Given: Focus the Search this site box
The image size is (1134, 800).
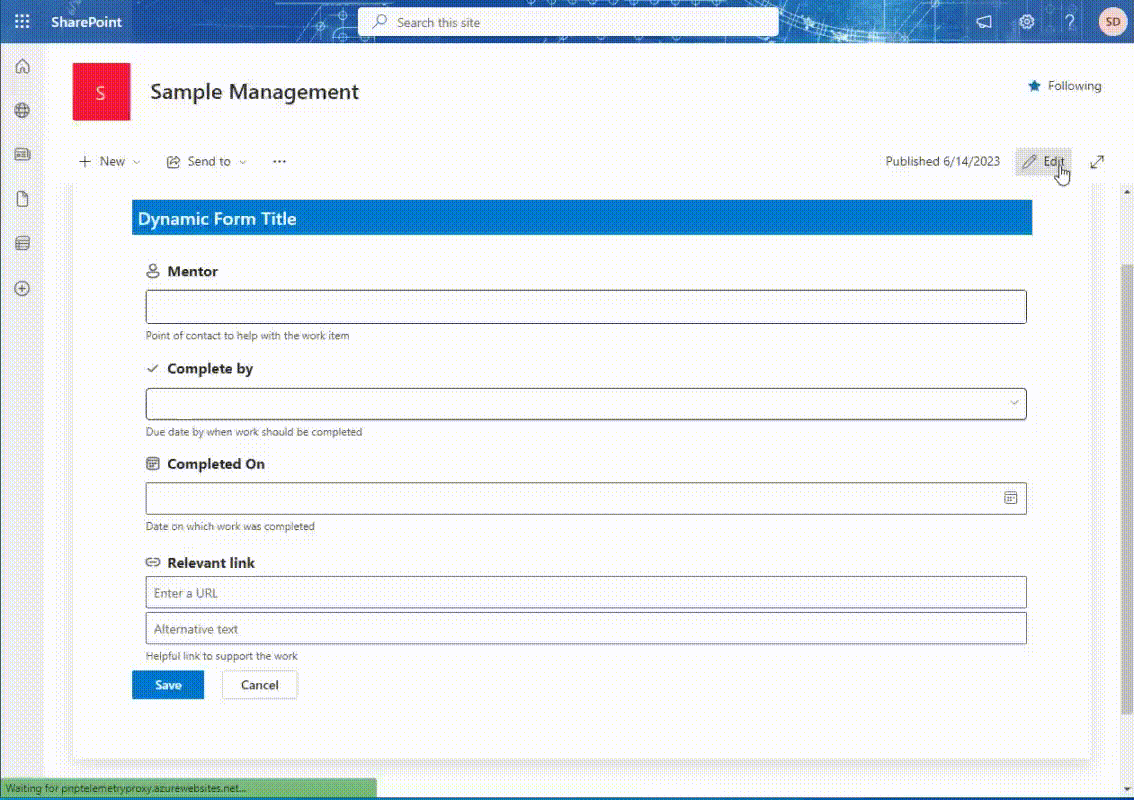Looking at the screenshot, I should 568,22.
